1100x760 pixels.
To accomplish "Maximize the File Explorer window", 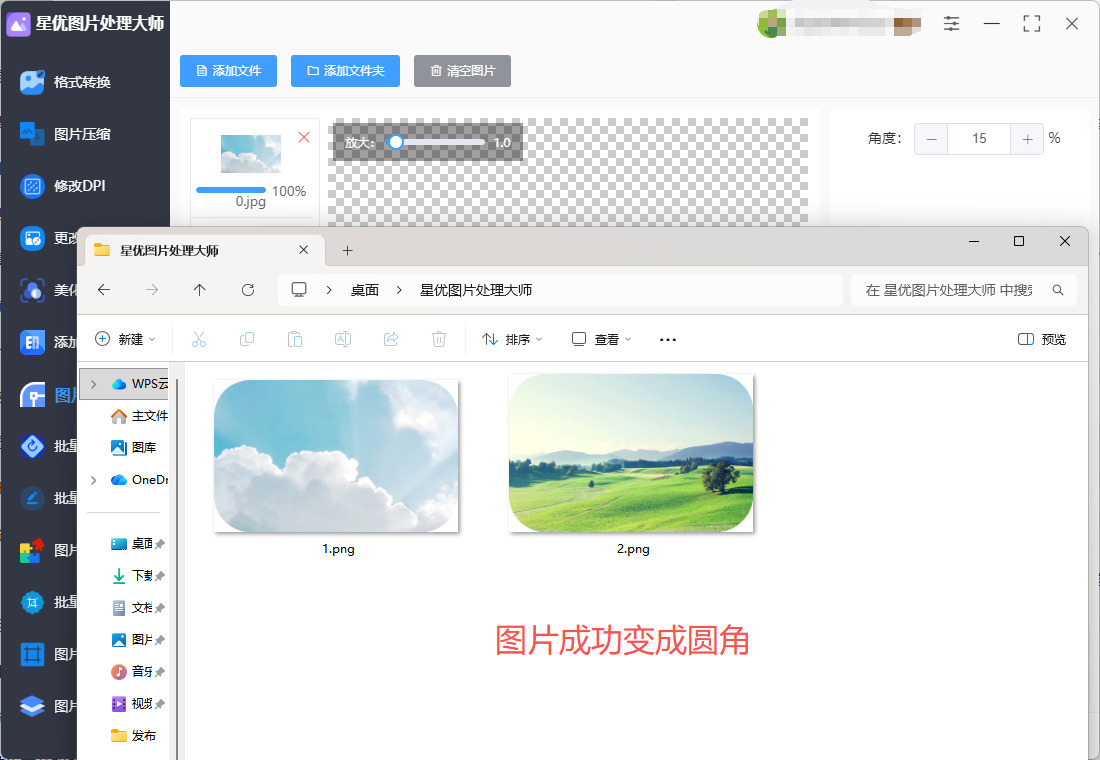I will click(x=1019, y=241).
